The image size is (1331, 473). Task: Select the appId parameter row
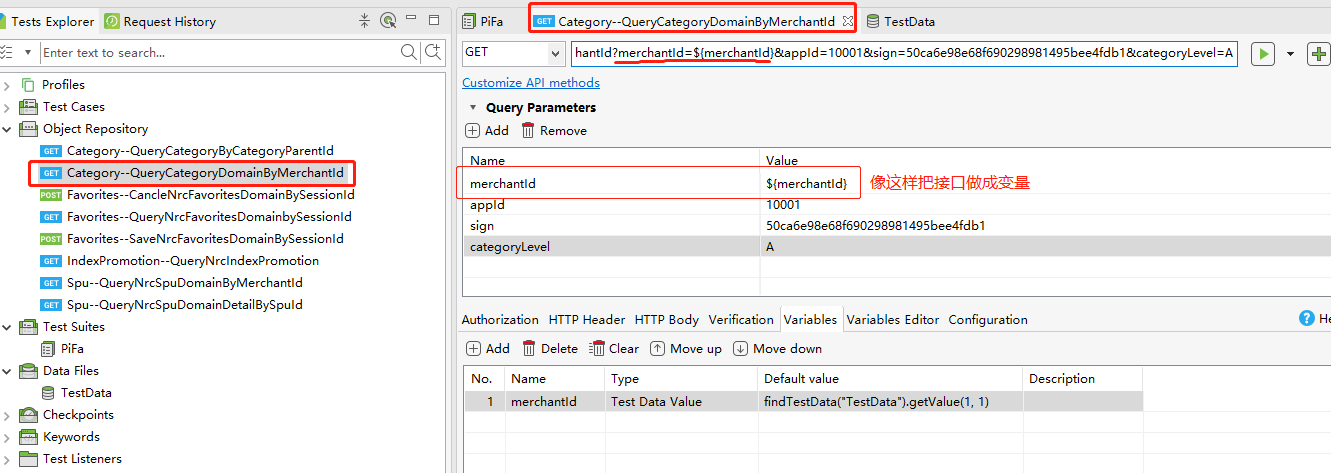click(x=897, y=205)
